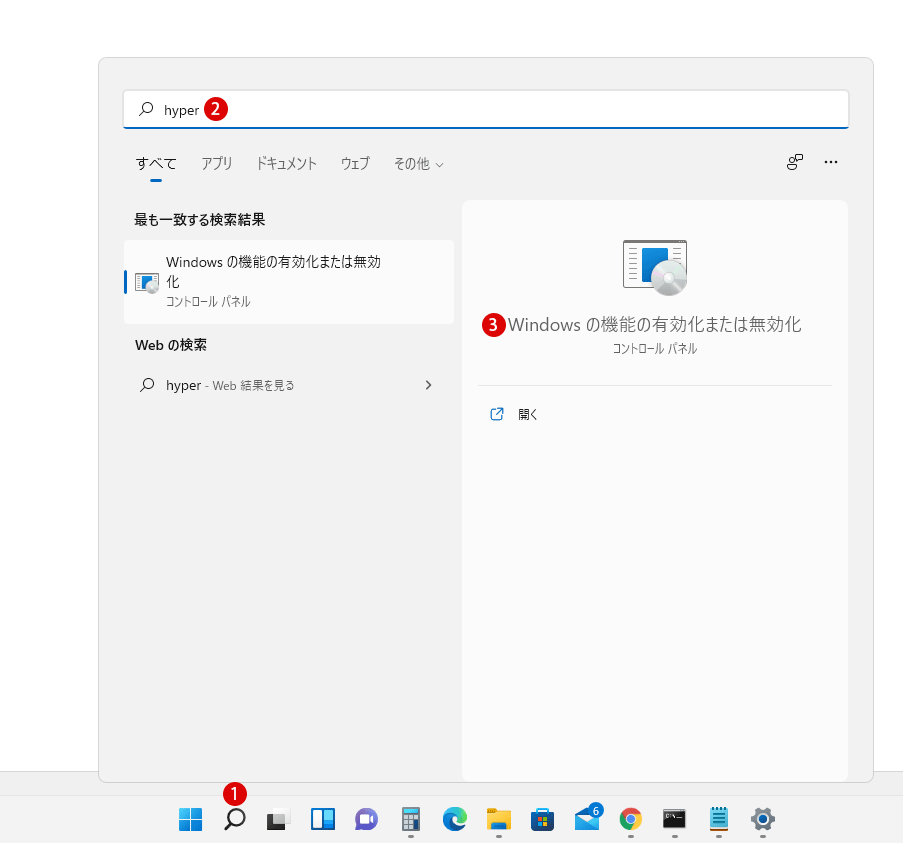903x843 pixels.
Task: Launch Teams Chat from taskbar
Action: 366,819
